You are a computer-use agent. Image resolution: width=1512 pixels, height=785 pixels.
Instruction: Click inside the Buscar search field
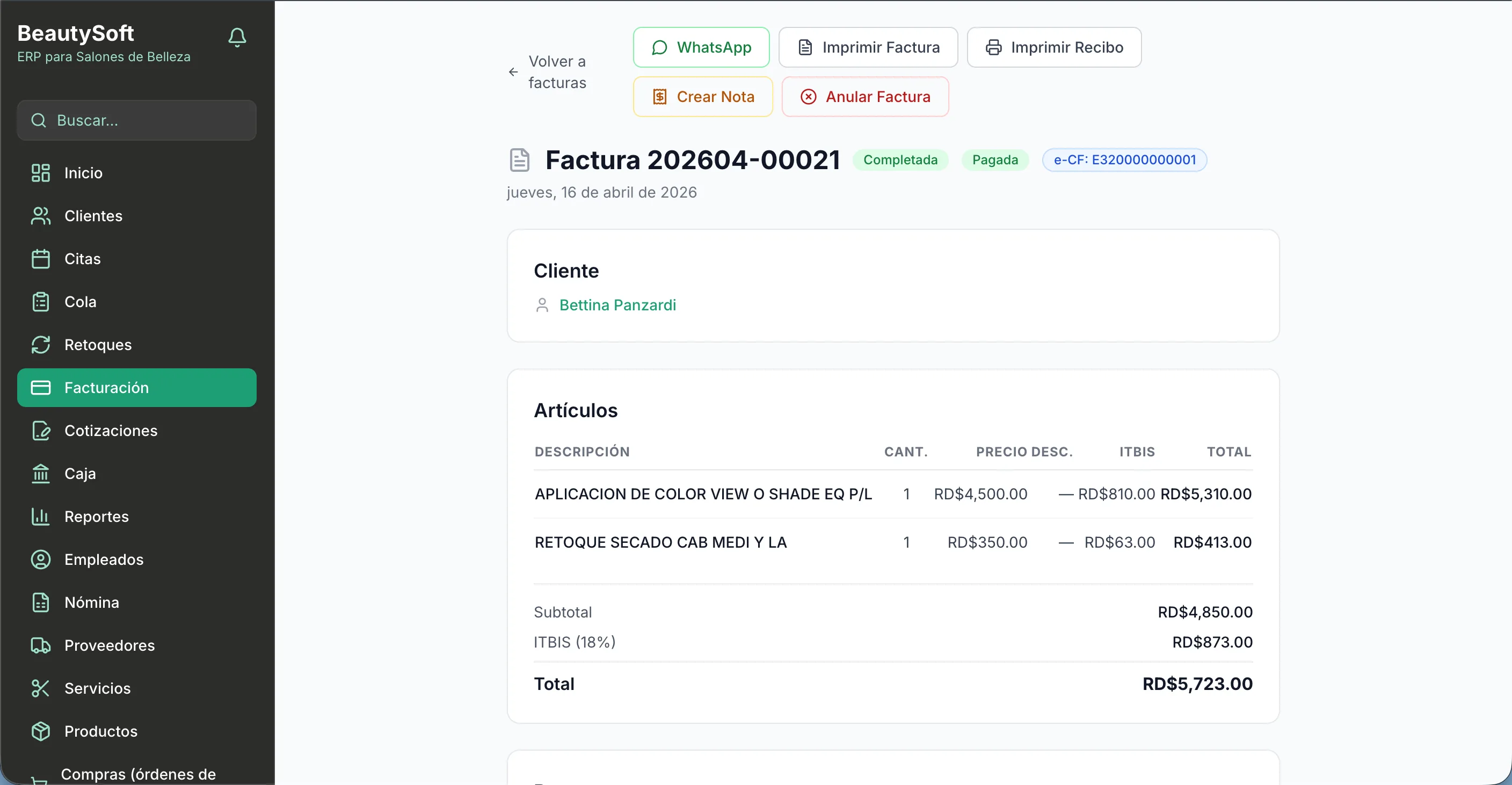[137, 120]
